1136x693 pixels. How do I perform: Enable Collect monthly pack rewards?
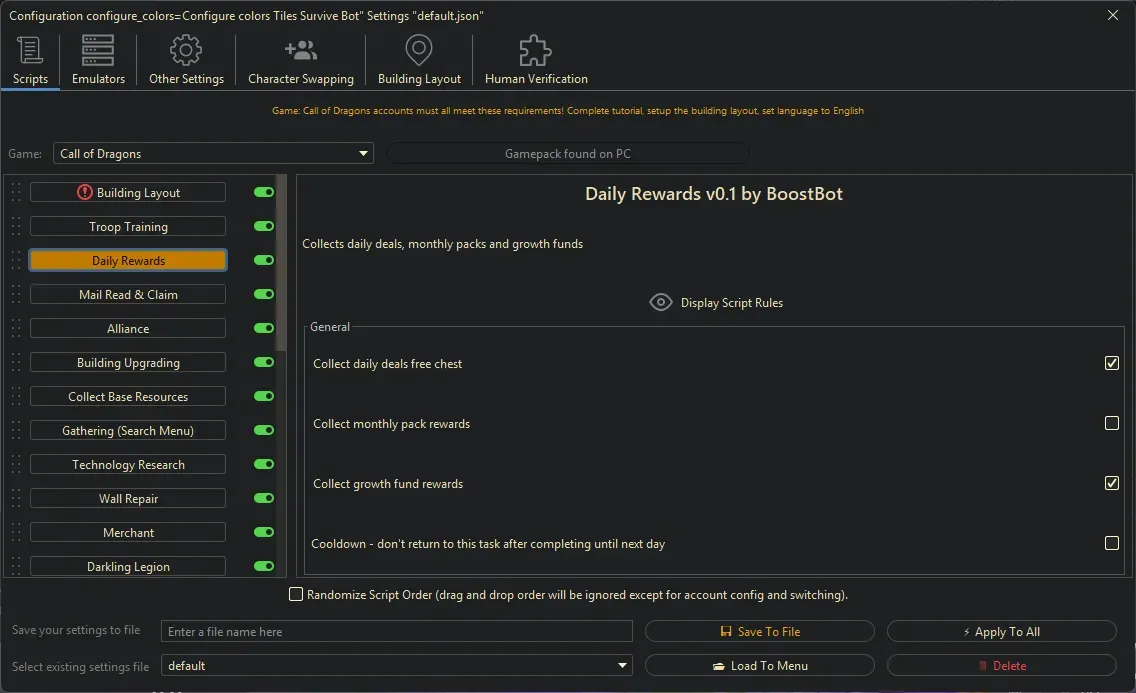[1111, 423]
